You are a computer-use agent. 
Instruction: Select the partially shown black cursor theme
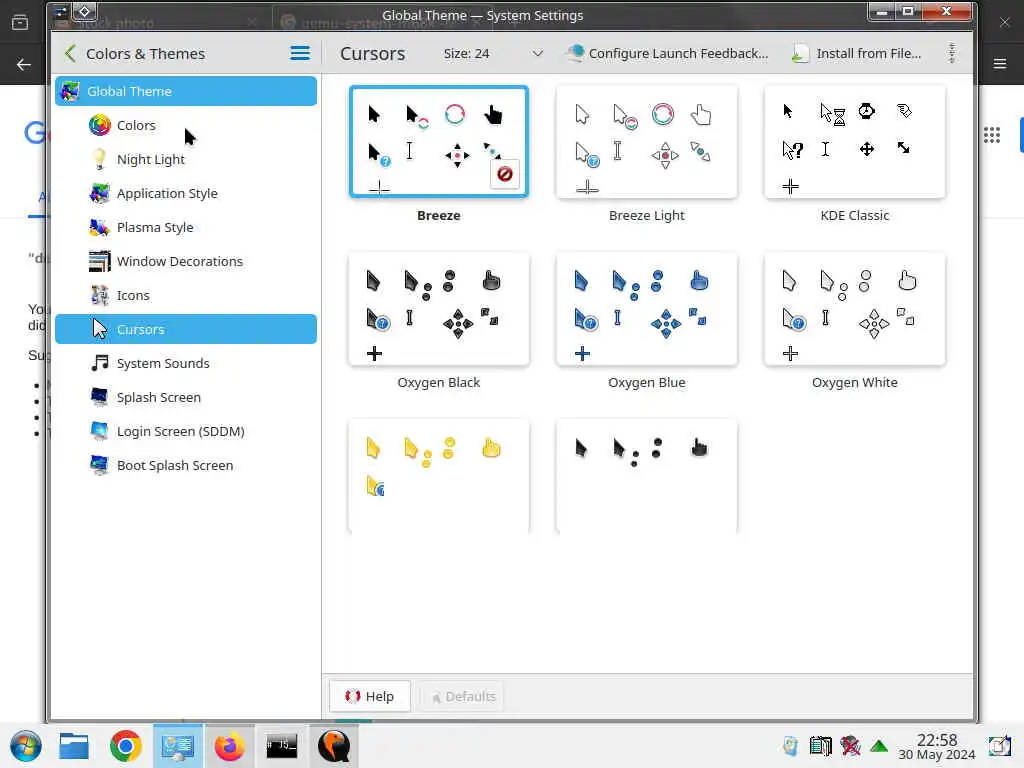point(647,477)
